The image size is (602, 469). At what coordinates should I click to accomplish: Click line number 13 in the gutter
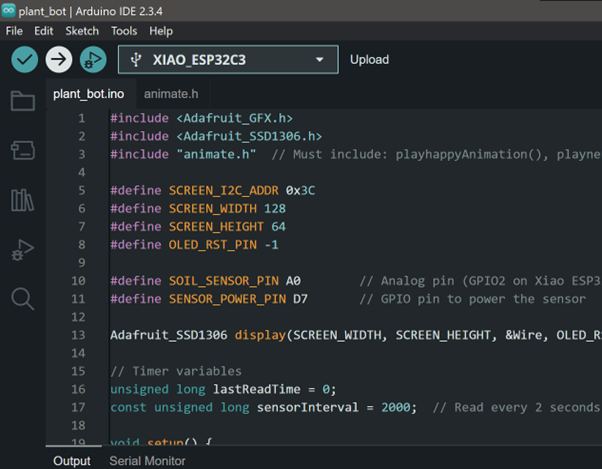coord(78,335)
